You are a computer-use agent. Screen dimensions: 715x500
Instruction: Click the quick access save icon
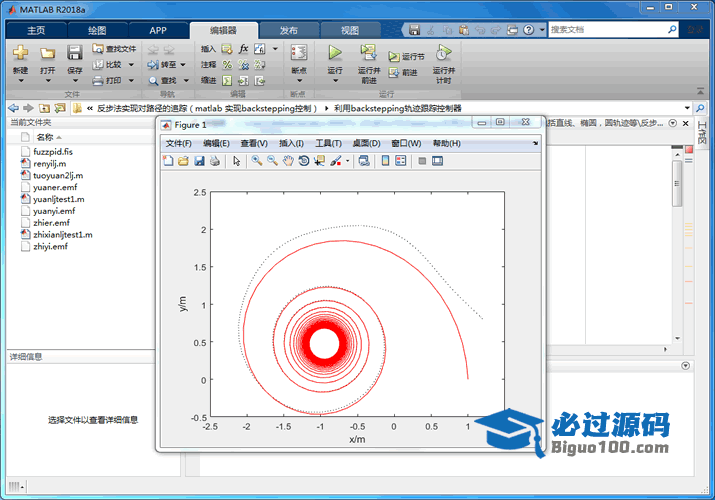coord(414,30)
